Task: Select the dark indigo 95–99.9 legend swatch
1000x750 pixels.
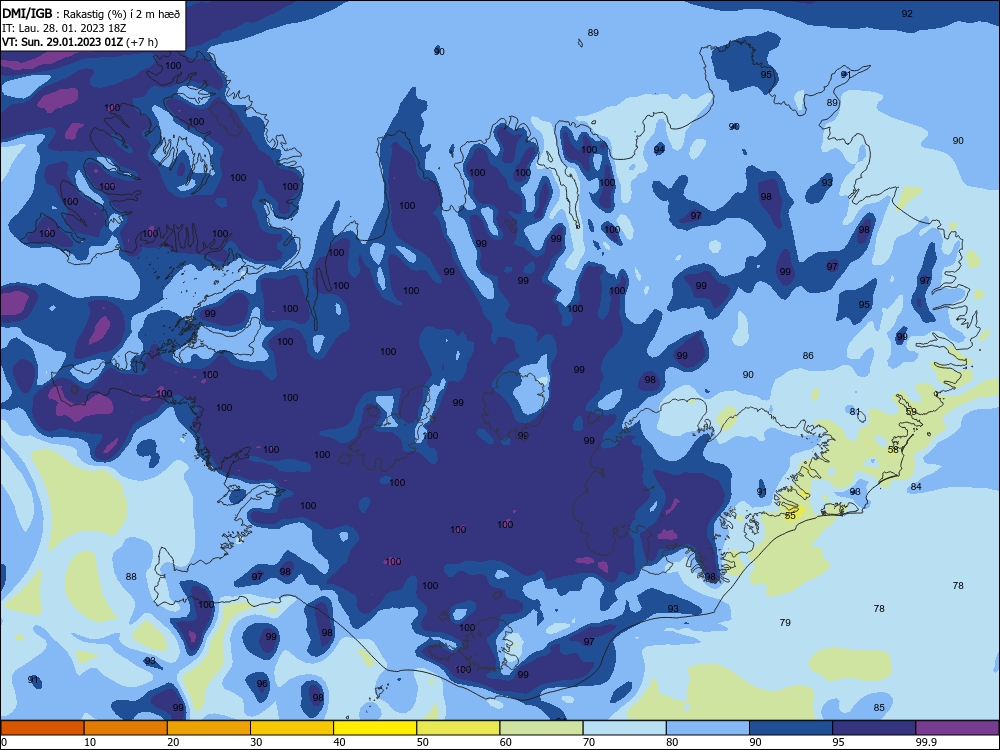Action: (874, 728)
